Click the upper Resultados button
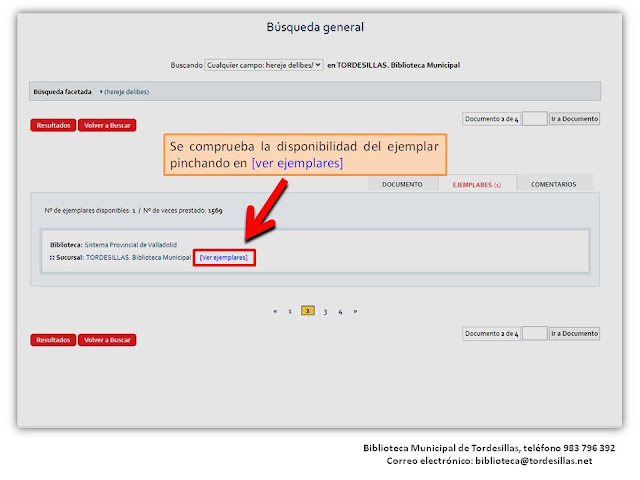The image size is (640, 480). [x=53, y=125]
